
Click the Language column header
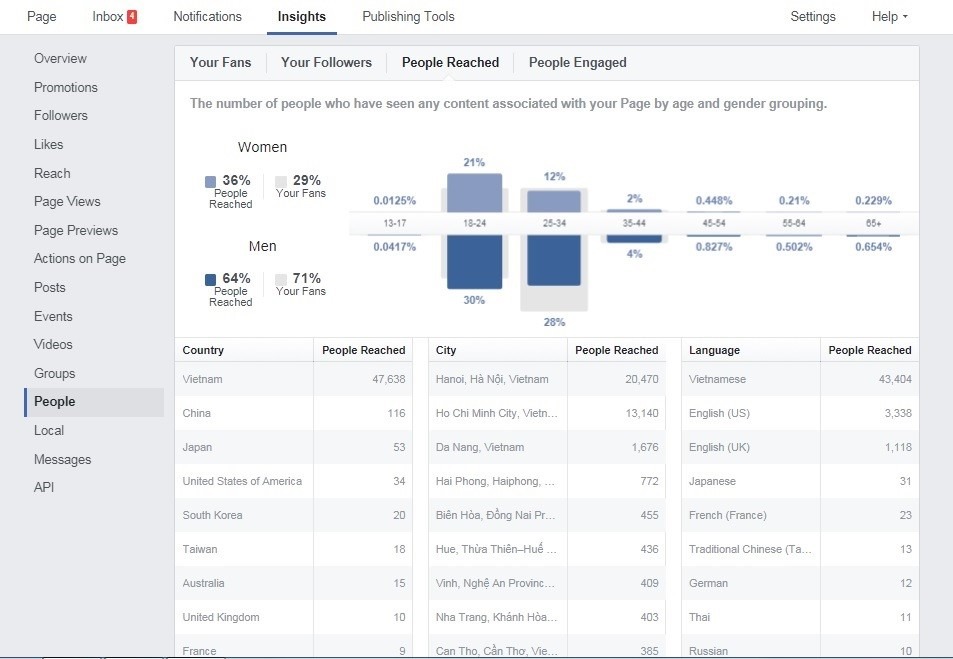point(714,350)
